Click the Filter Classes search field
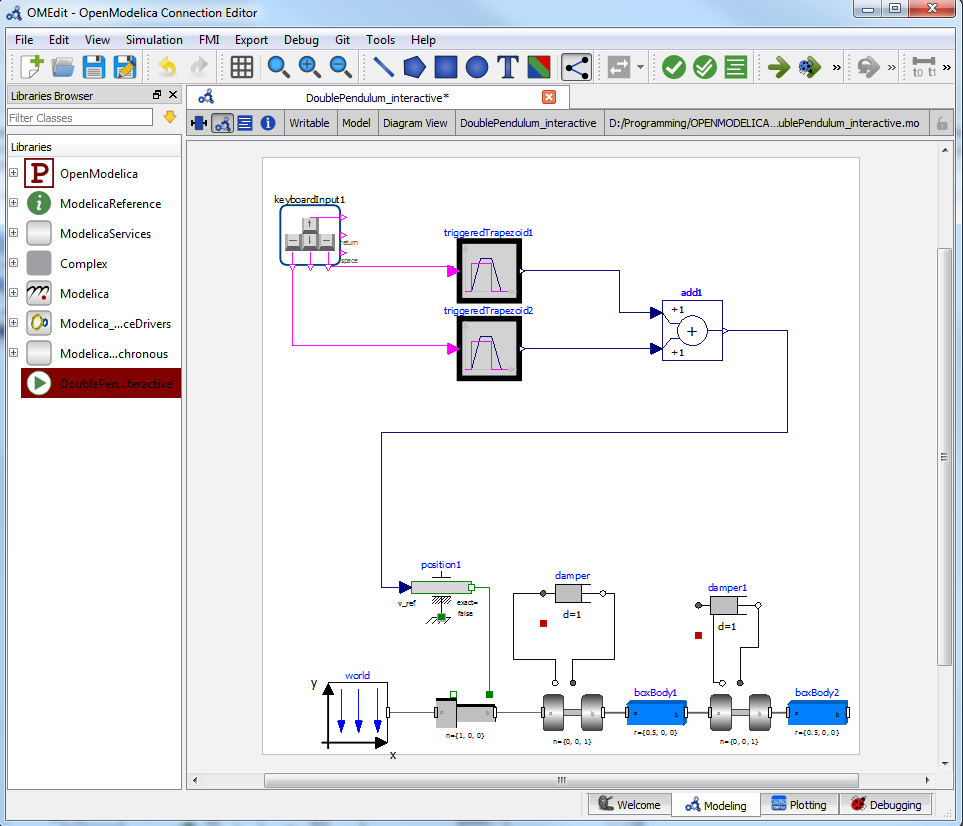The image size is (963, 826). [80, 117]
